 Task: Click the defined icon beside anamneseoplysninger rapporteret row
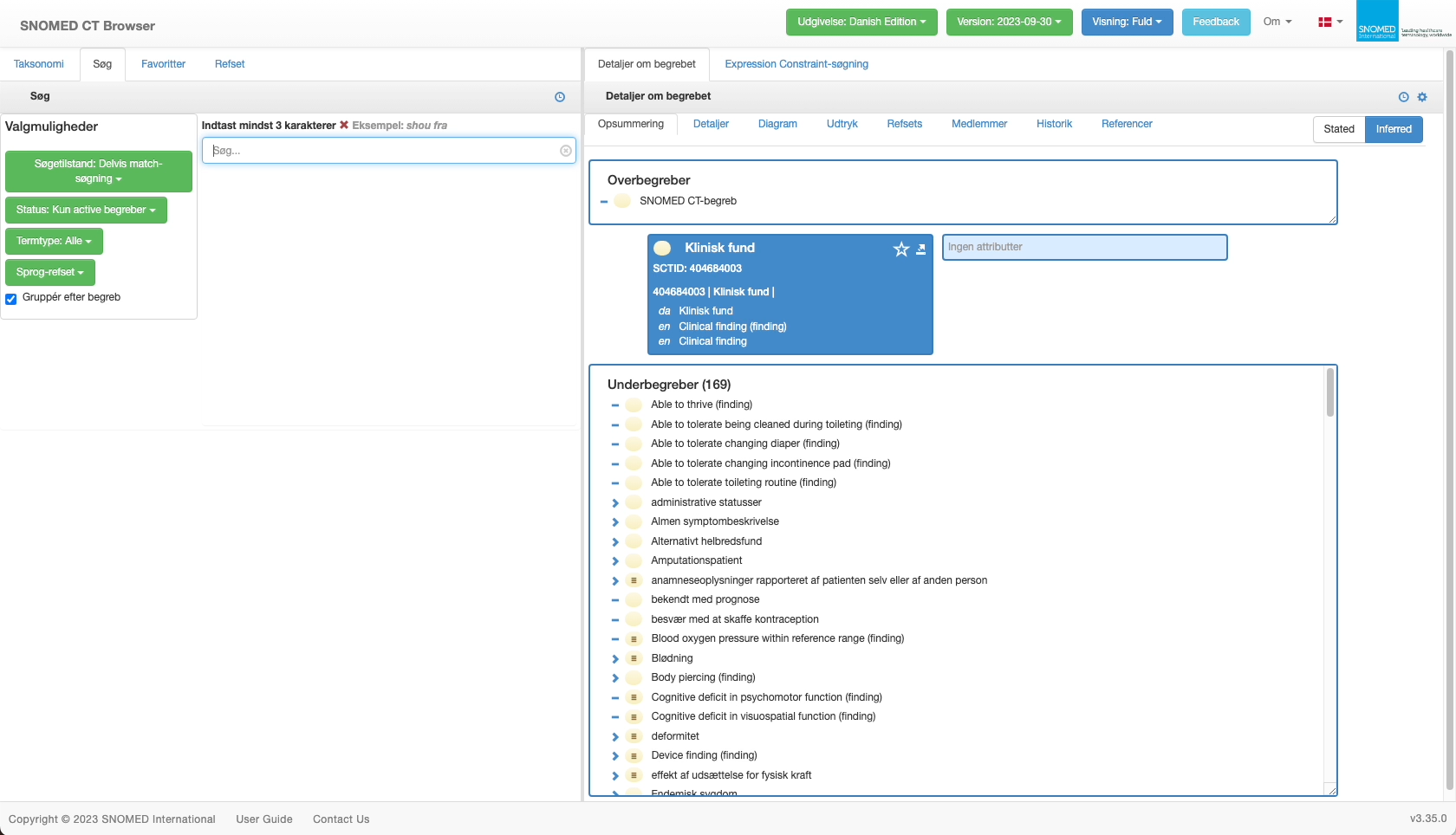[634, 580]
